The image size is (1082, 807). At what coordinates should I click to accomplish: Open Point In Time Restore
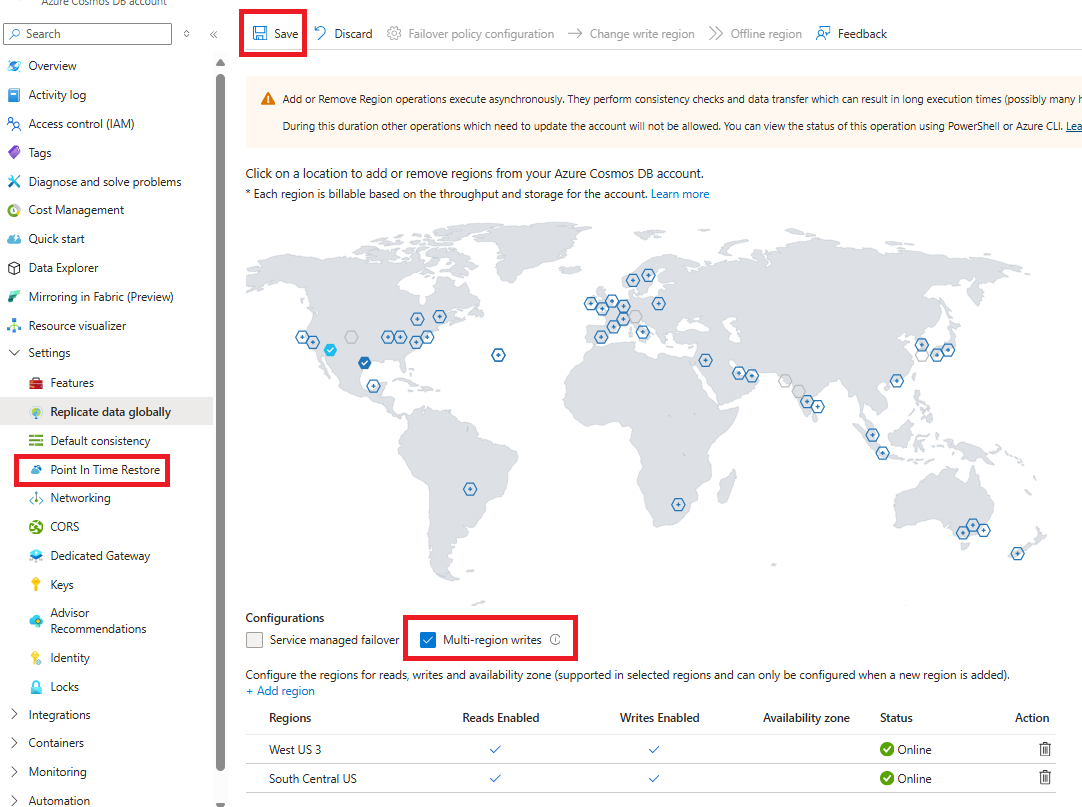click(104, 470)
